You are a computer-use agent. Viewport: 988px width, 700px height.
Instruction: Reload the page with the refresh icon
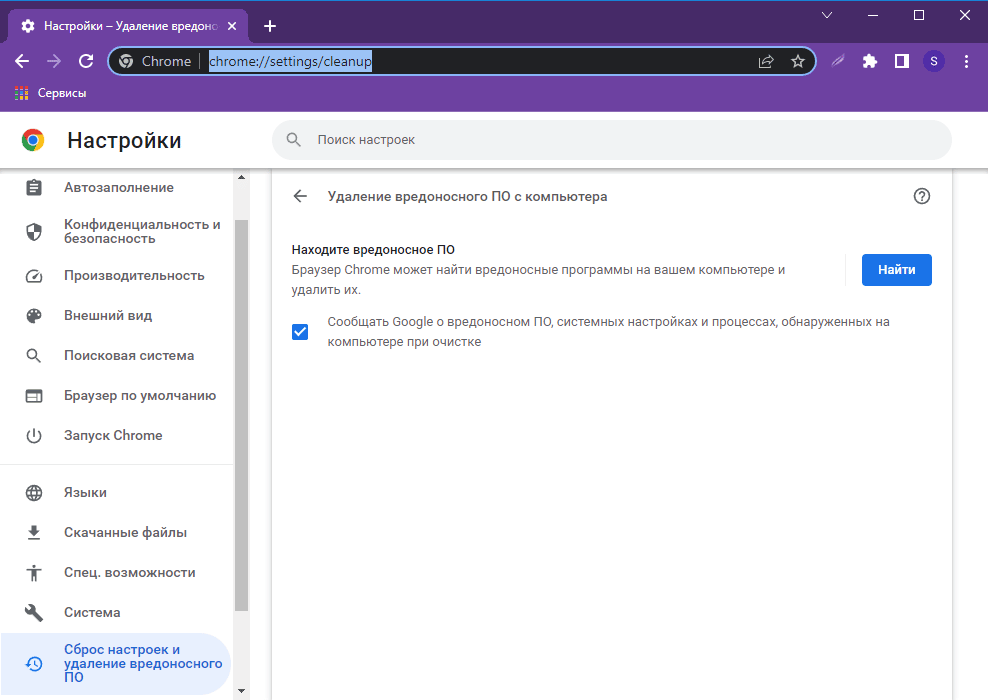86,61
